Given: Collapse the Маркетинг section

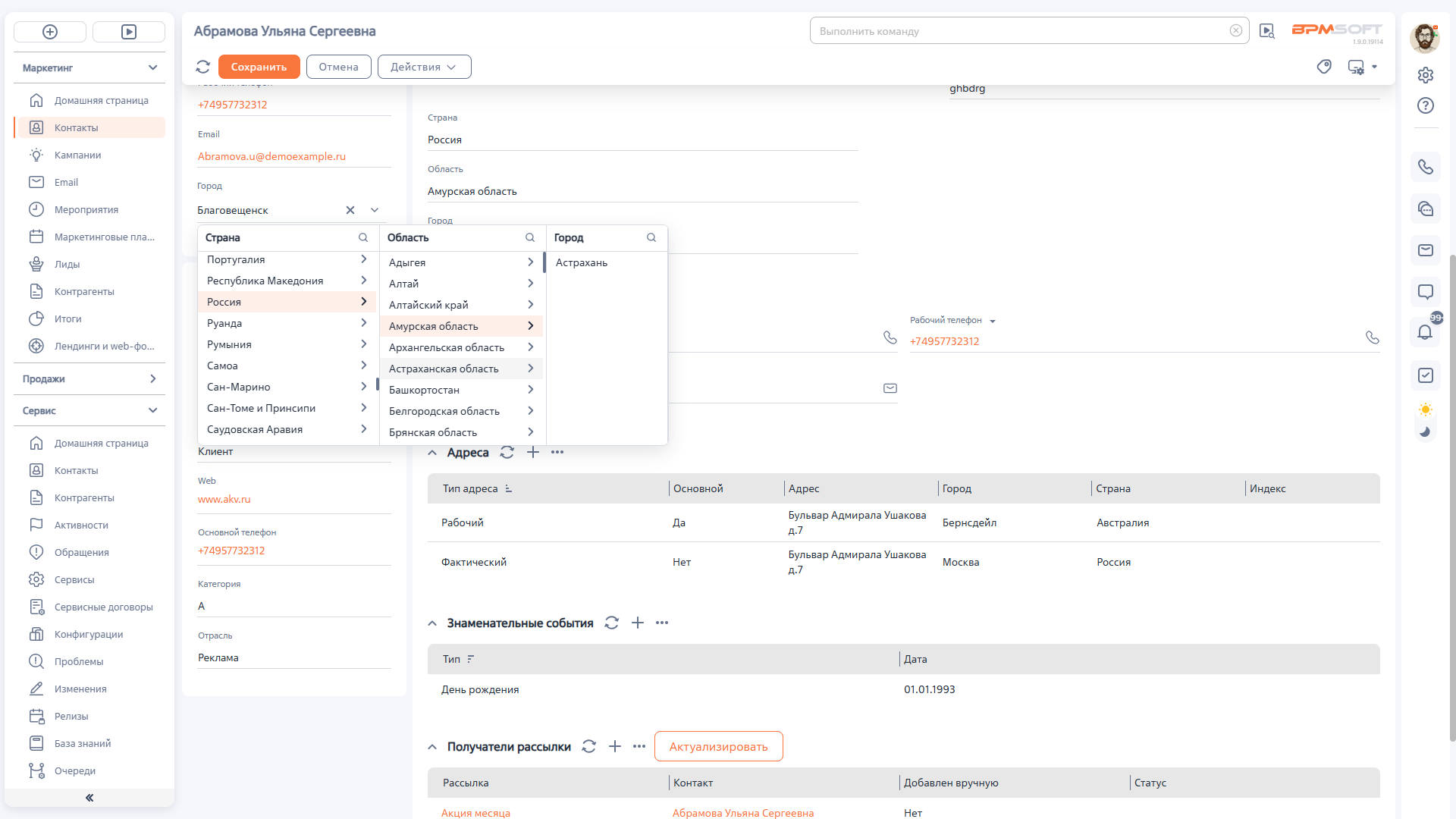Looking at the screenshot, I should coord(152,67).
